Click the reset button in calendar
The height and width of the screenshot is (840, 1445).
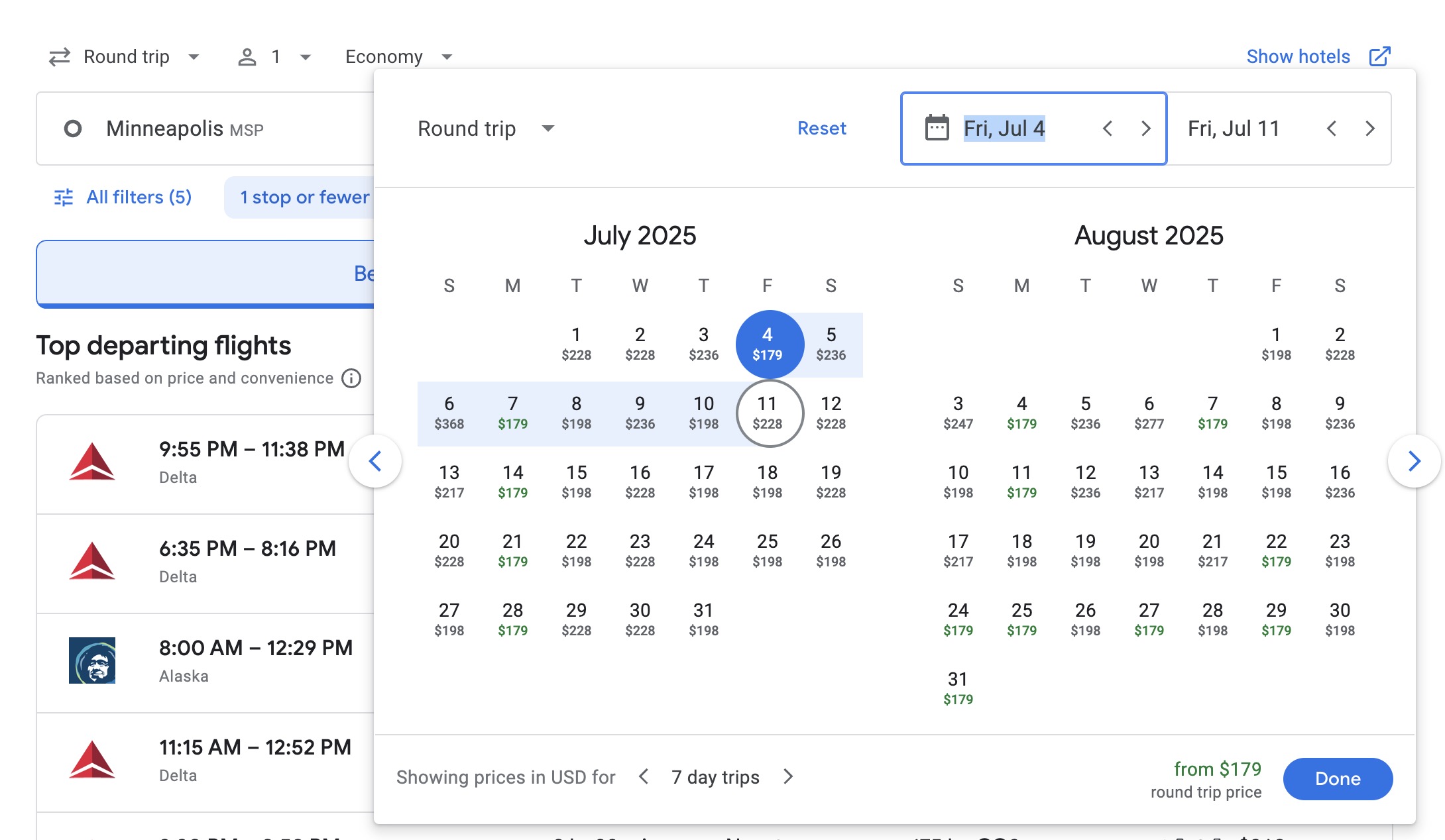click(x=821, y=127)
